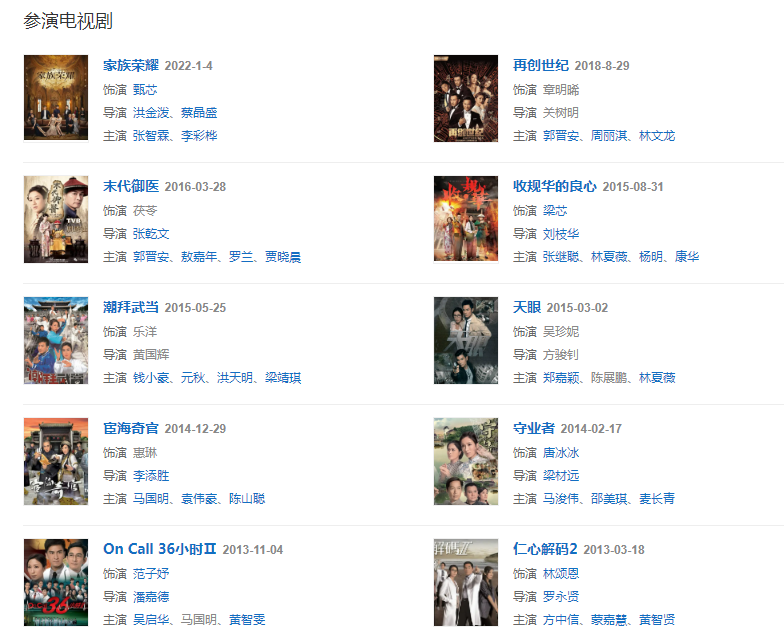
Task: Open the 家族荣耀 poster thumbnail
Action: 56,98
